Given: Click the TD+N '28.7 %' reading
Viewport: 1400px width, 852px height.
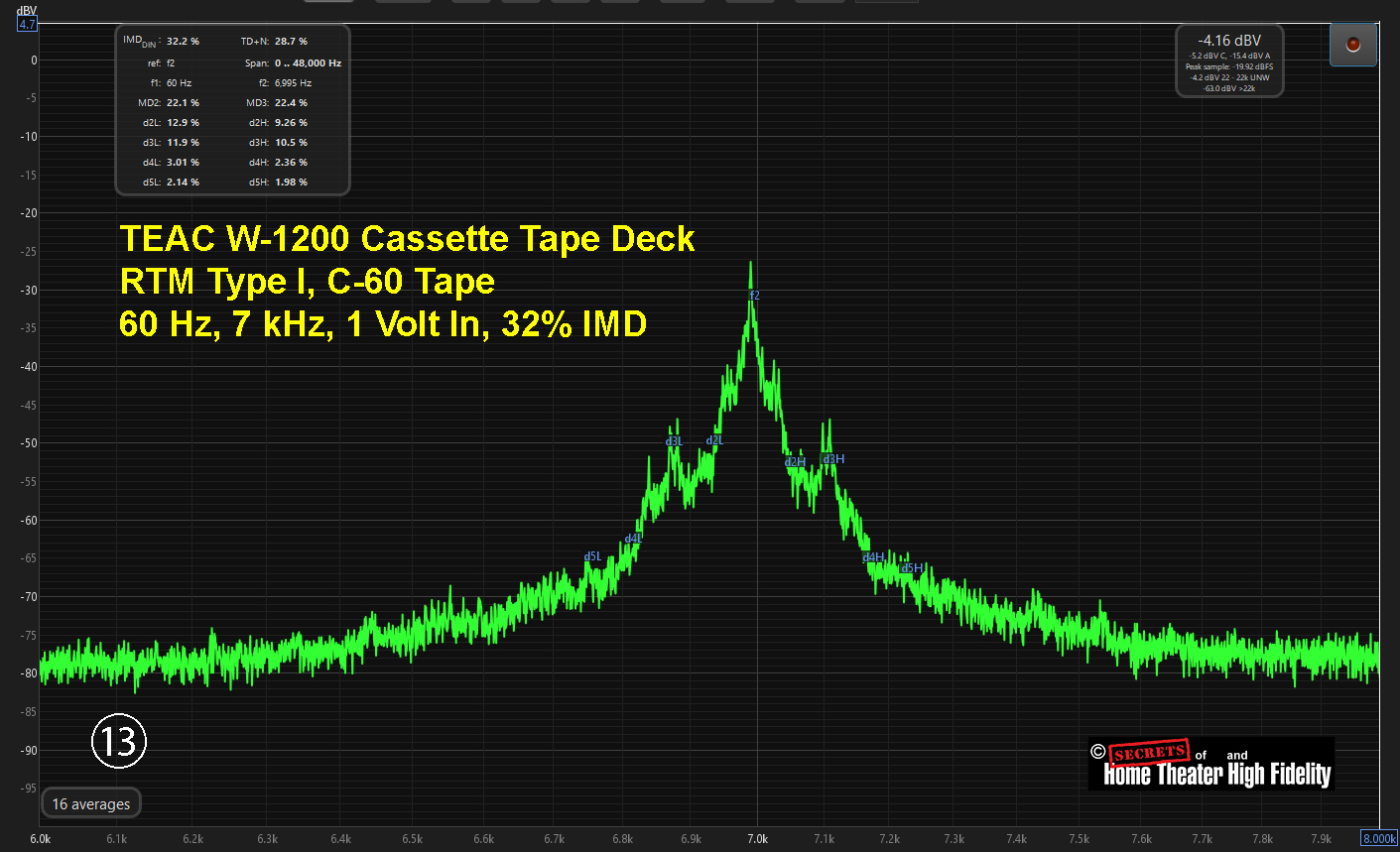Looking at the screenshot, I should [291, 42].
